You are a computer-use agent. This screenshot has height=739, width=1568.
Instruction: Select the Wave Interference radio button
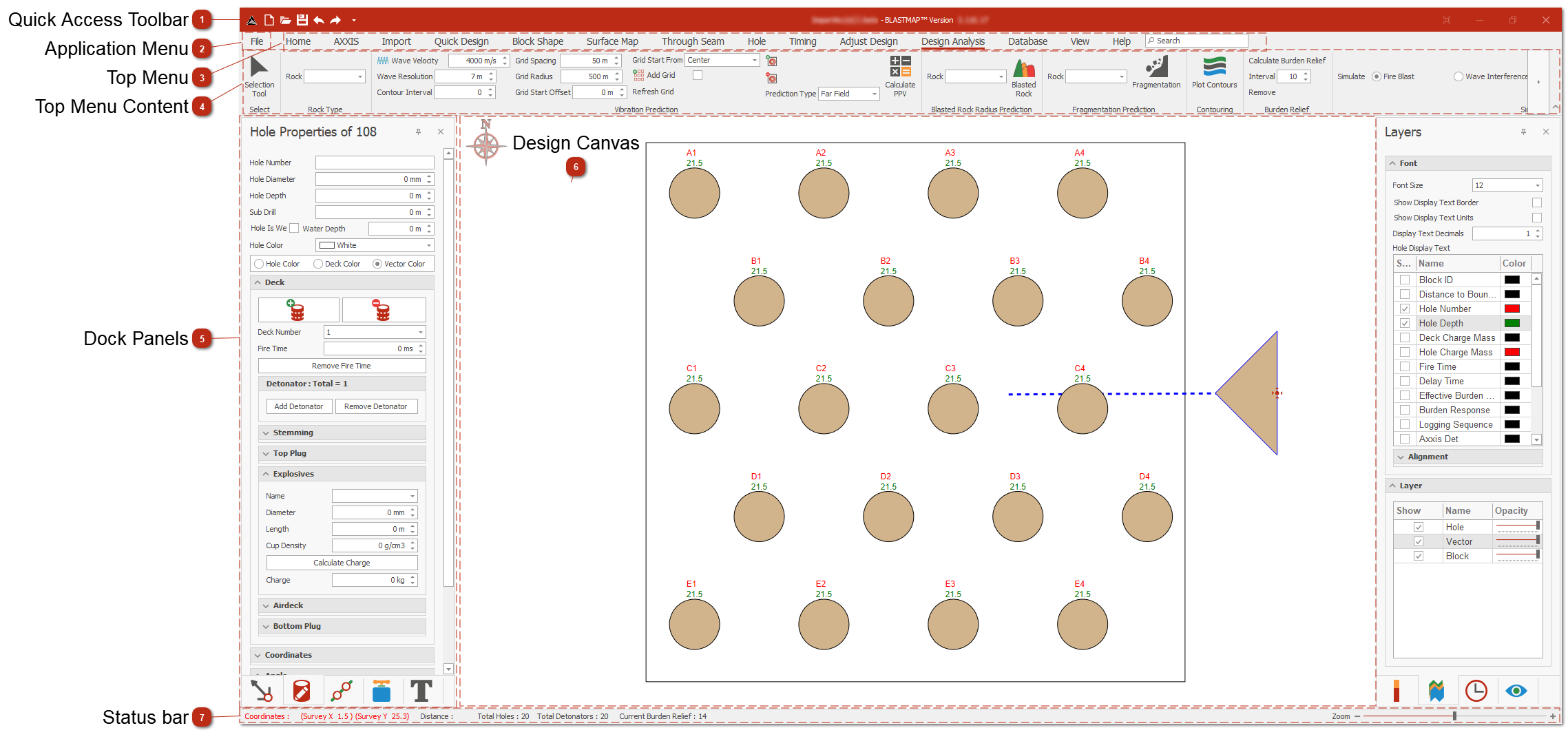point(1458,76)
